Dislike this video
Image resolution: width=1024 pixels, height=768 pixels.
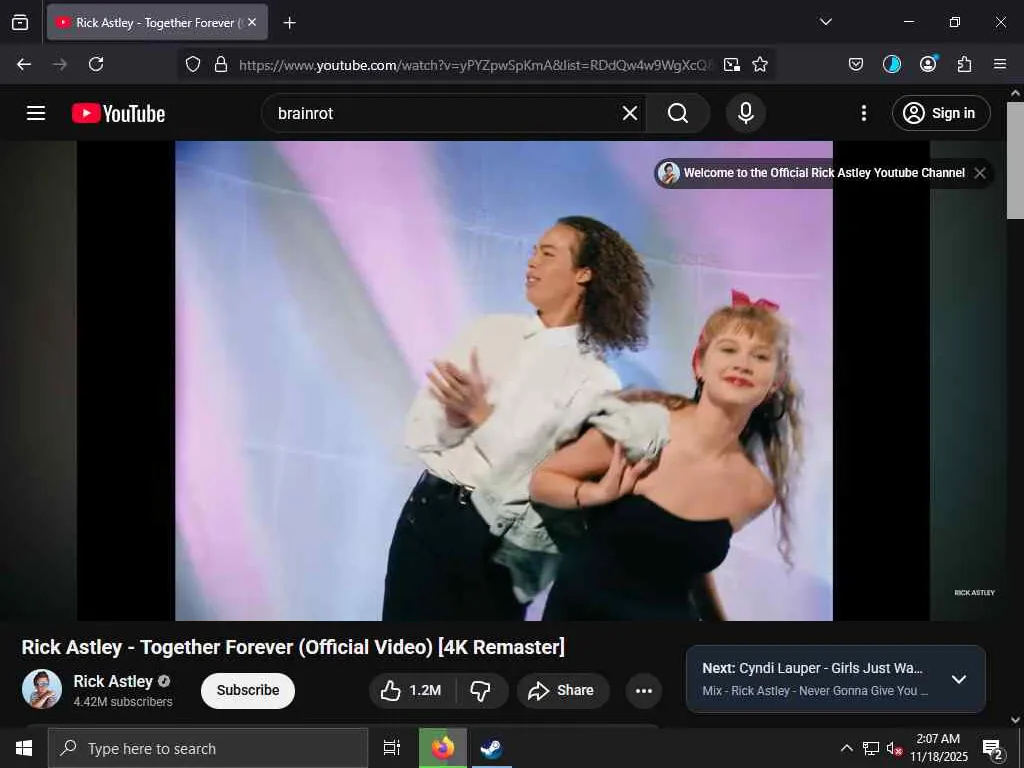pyautogui.click(x=481, y=690)
